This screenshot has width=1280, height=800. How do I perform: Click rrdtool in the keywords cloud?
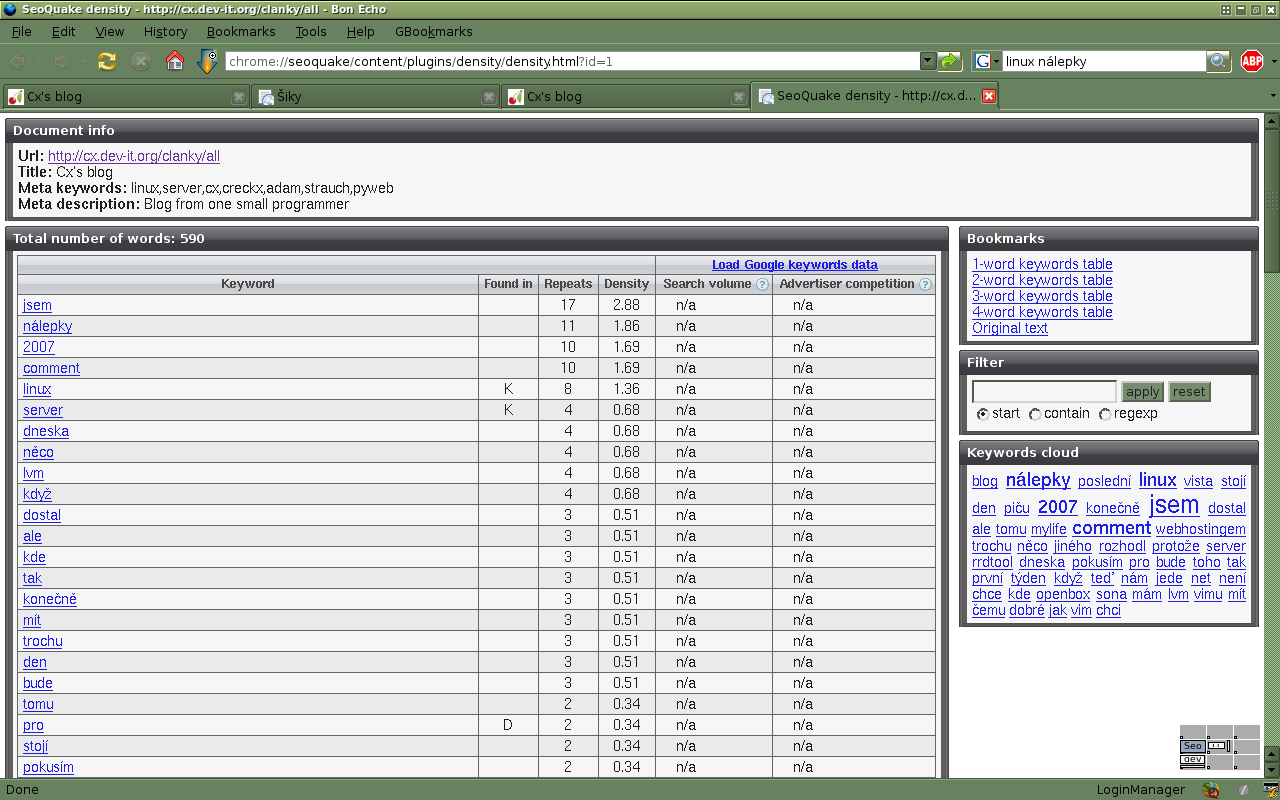[x=992, y=562]
